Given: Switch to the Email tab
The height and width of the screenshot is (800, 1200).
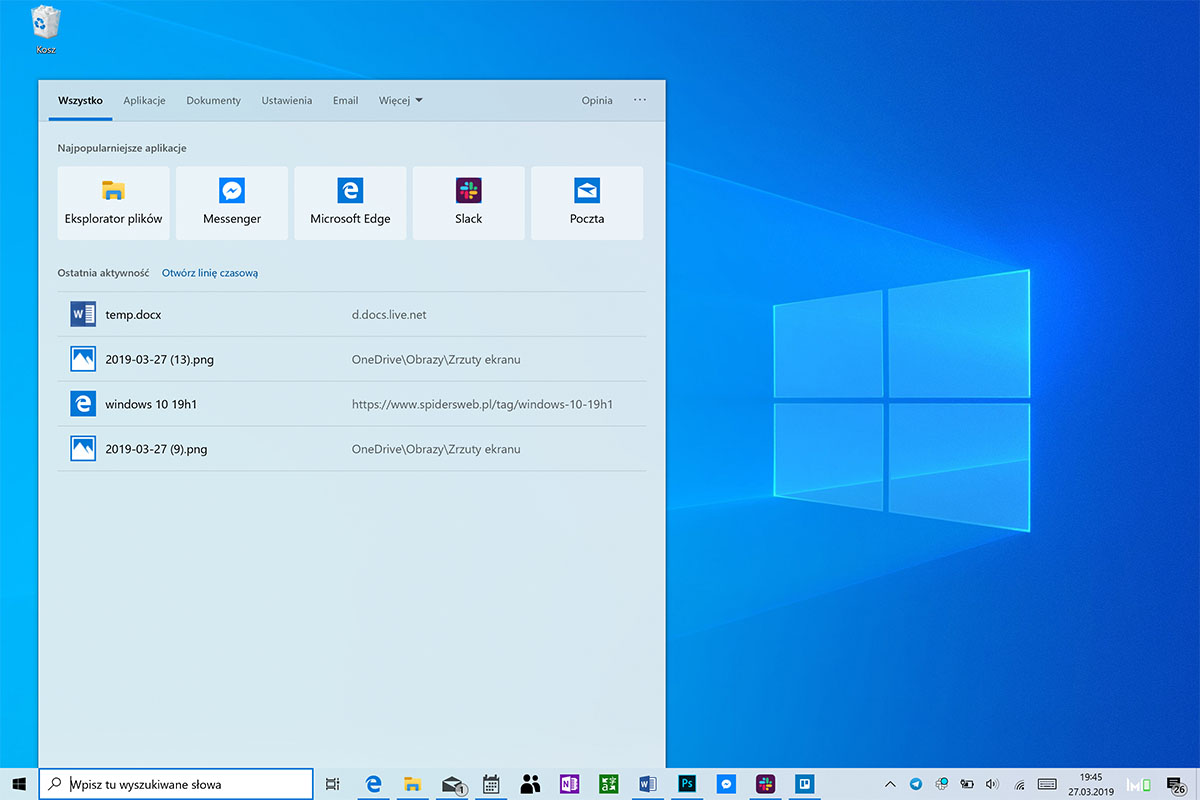Looking at the screenshot, I should coord(346,100).
